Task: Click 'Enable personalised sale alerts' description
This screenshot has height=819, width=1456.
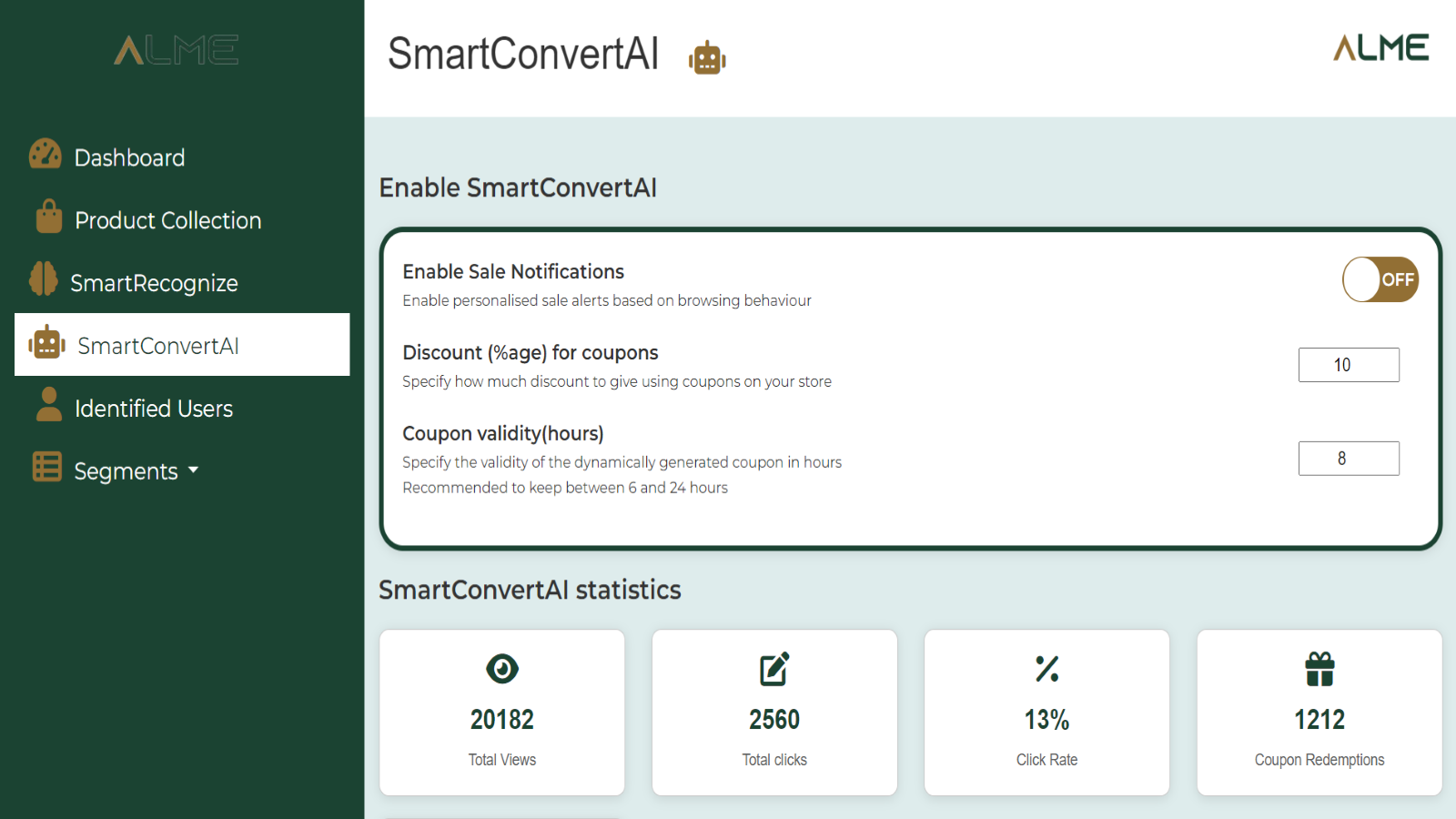Action: [x=607, y=300]
